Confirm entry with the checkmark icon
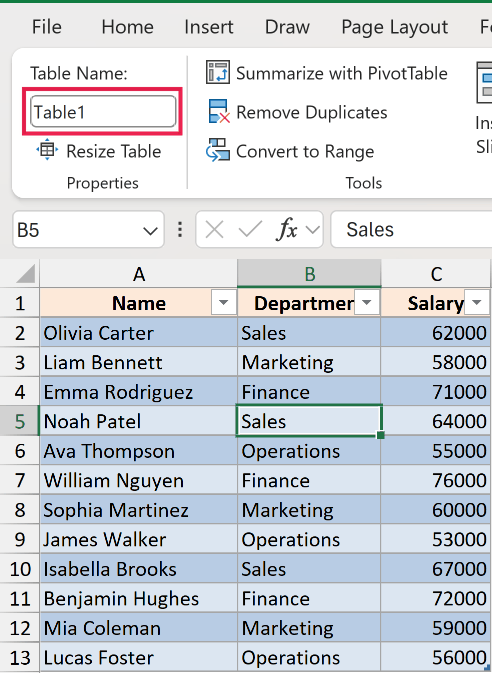Viewport: 492px width, 673px height. [x=250, y=230]
